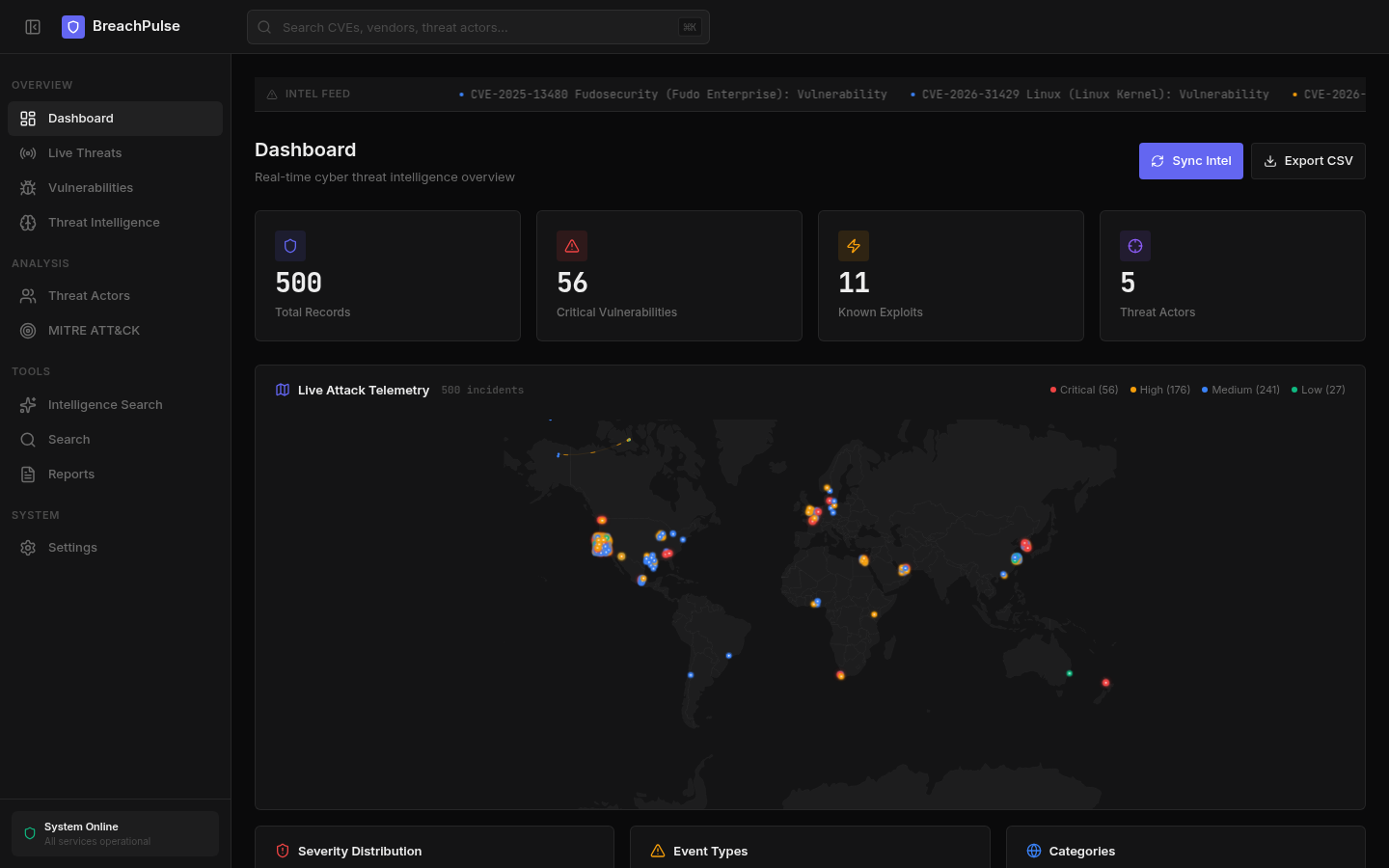The height and width of the screenshot is (868, 1389).
Task: Toggle the Critical (56) legend filter
Action: click(x=1084, y=390)
